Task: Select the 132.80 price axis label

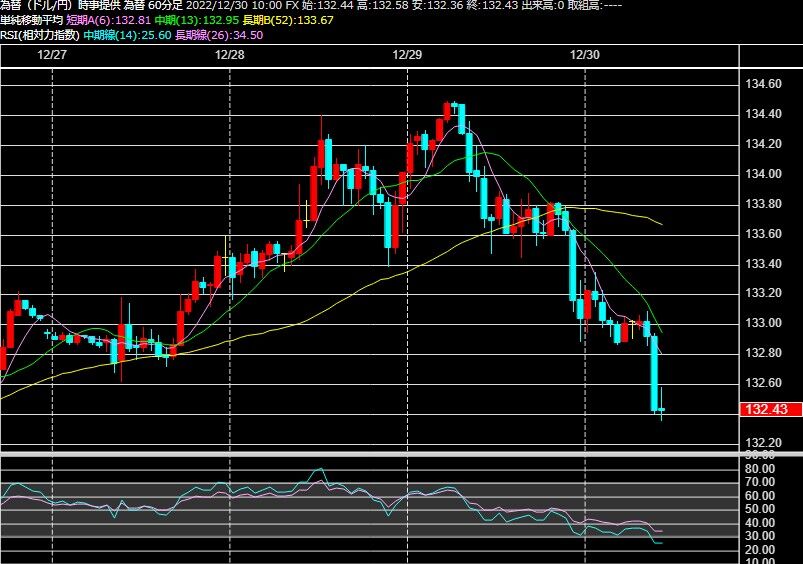Action: pos(764,353)
